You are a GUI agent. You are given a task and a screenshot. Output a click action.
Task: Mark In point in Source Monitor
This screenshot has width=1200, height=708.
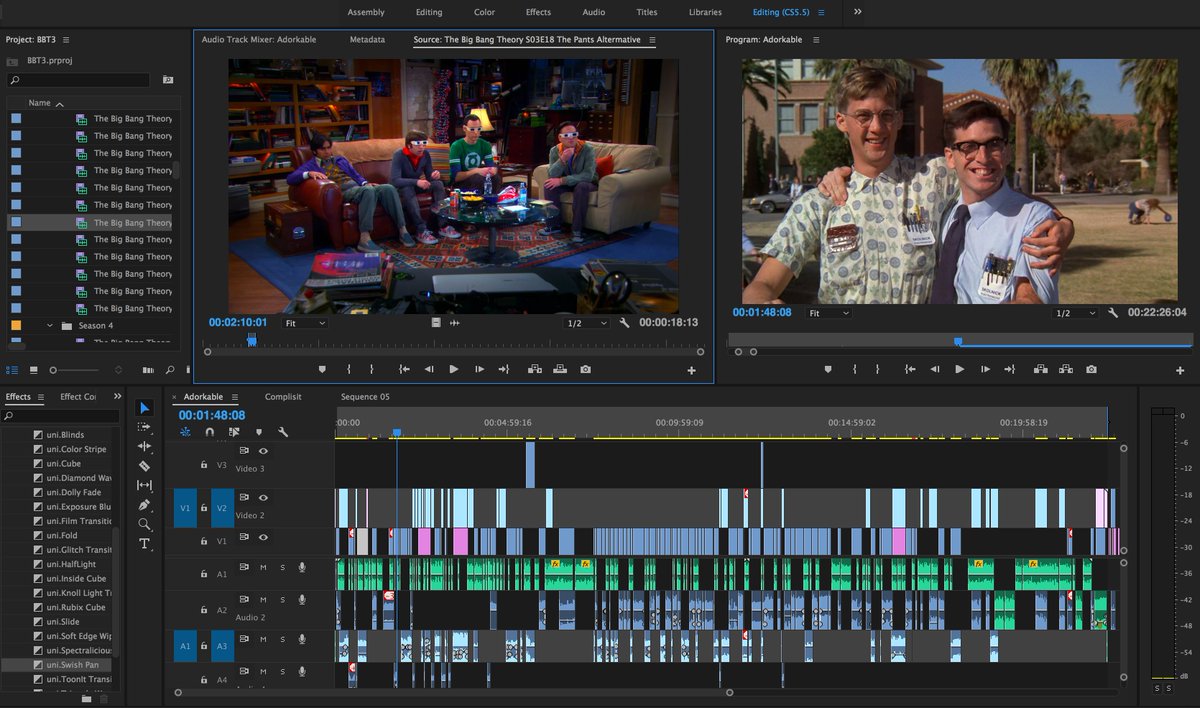348,369
